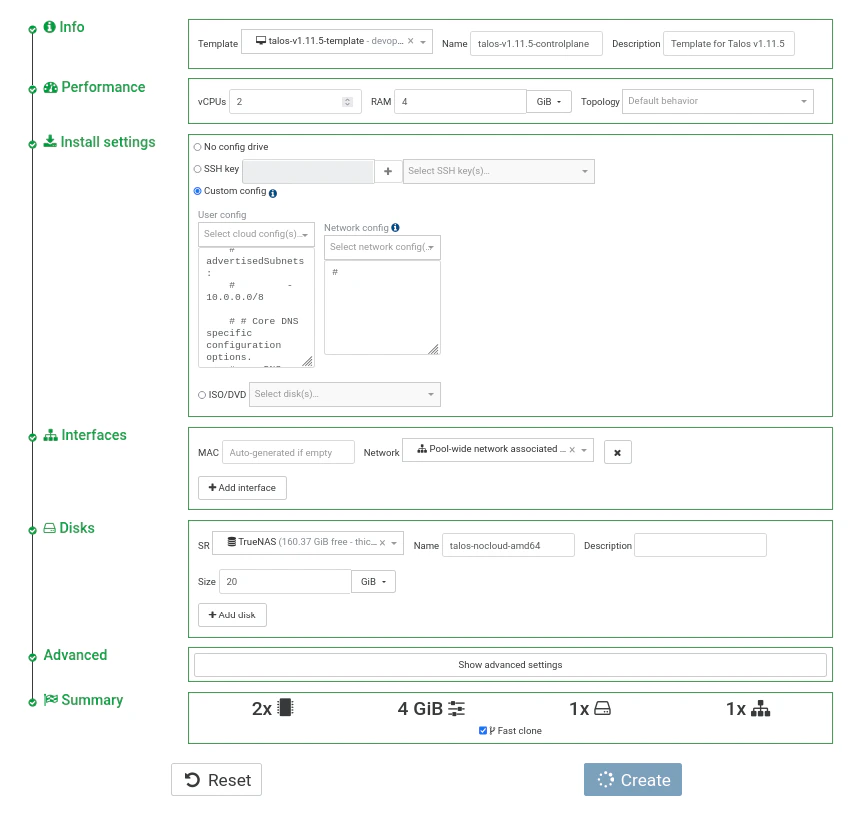This screenshot has width=852, height=815.
Task: Select the Performance section icon
Action: pyautogui.click(x=48, y=87)
